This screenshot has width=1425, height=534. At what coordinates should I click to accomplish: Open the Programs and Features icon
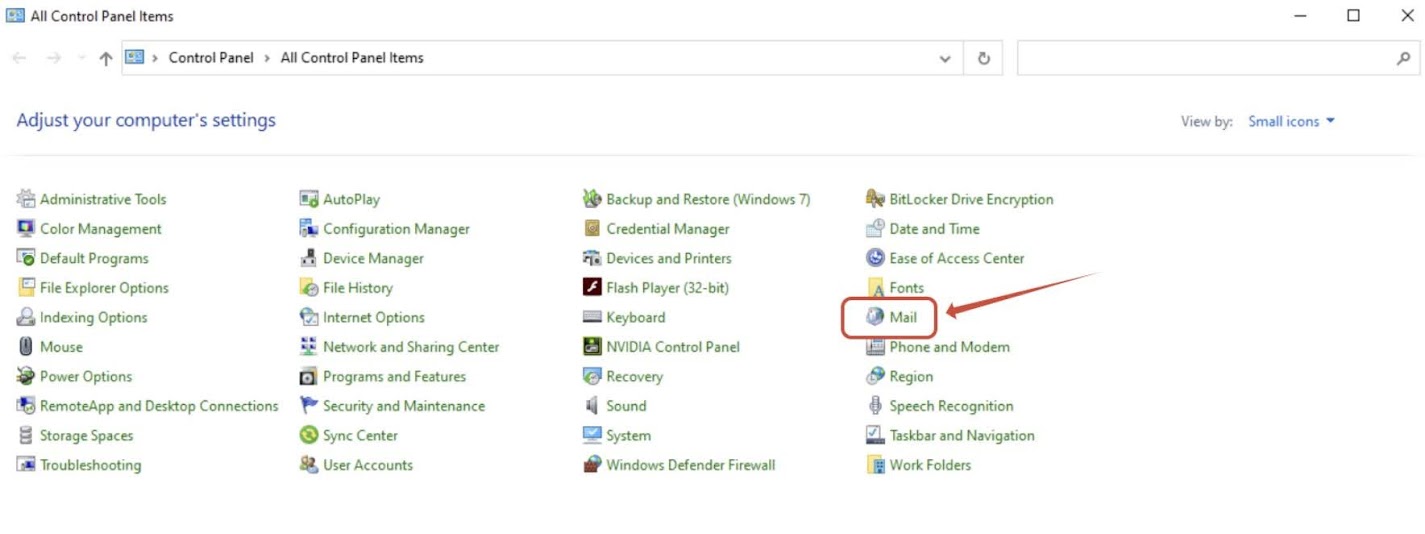pos(309,376)
